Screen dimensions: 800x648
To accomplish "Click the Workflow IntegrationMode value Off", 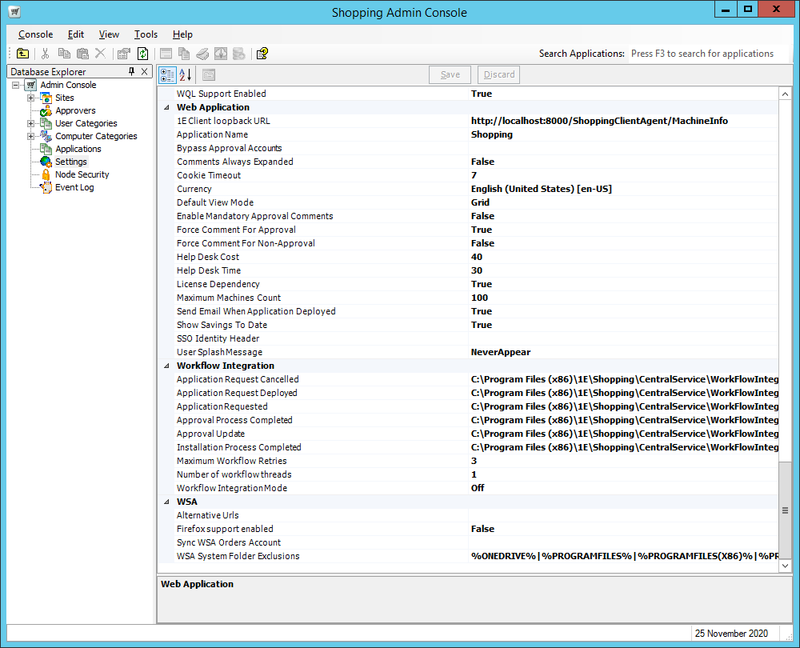I will coord(478,488).
